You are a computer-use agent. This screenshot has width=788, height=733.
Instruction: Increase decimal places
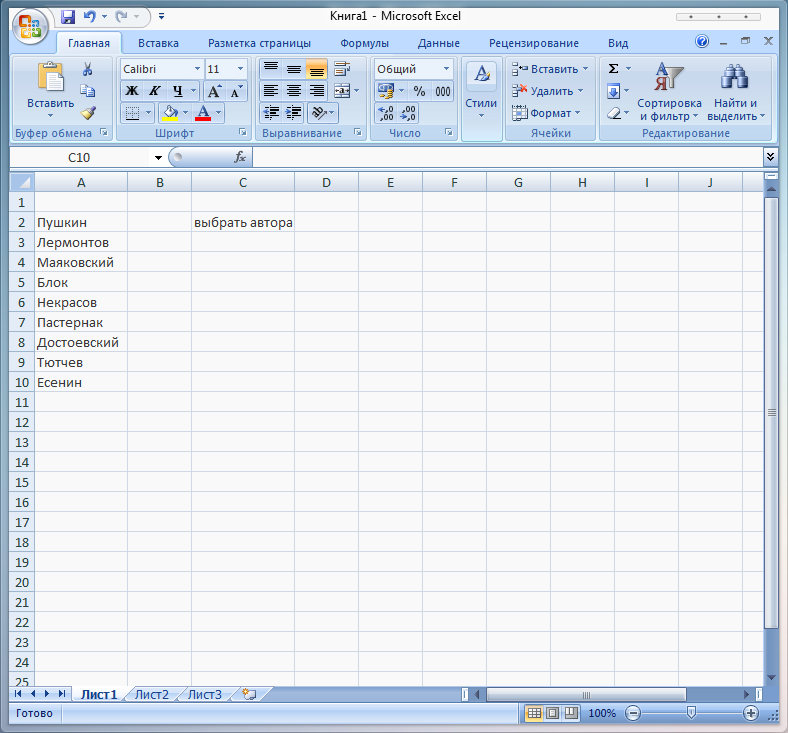point(386,113)
